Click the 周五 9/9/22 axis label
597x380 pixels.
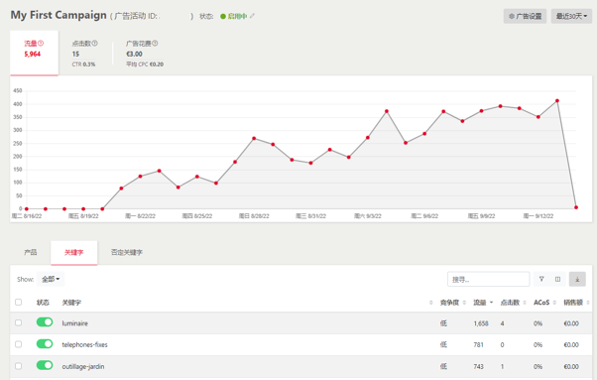coord(481,216)
